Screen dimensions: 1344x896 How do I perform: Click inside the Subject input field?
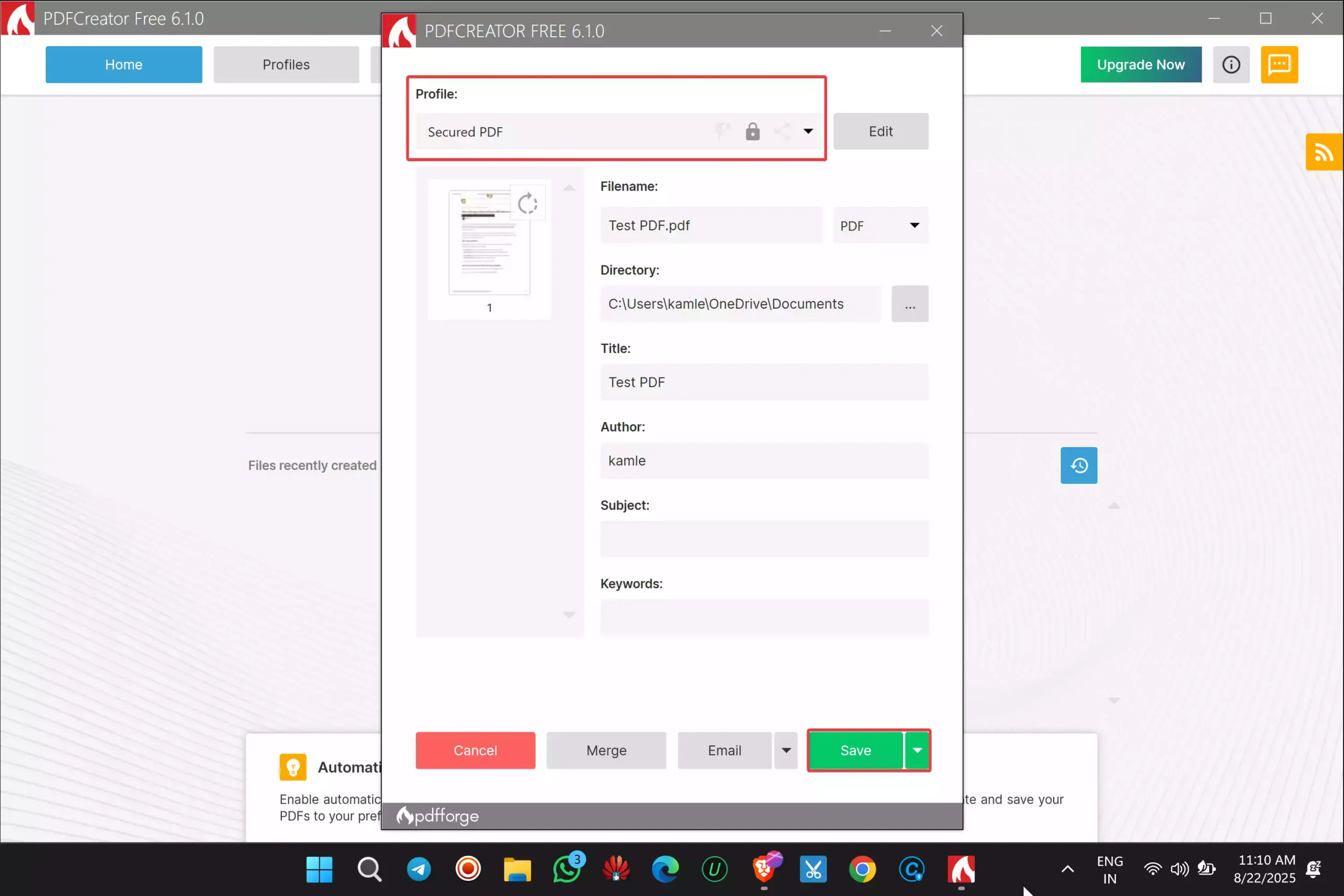click(x=764, y=539)
